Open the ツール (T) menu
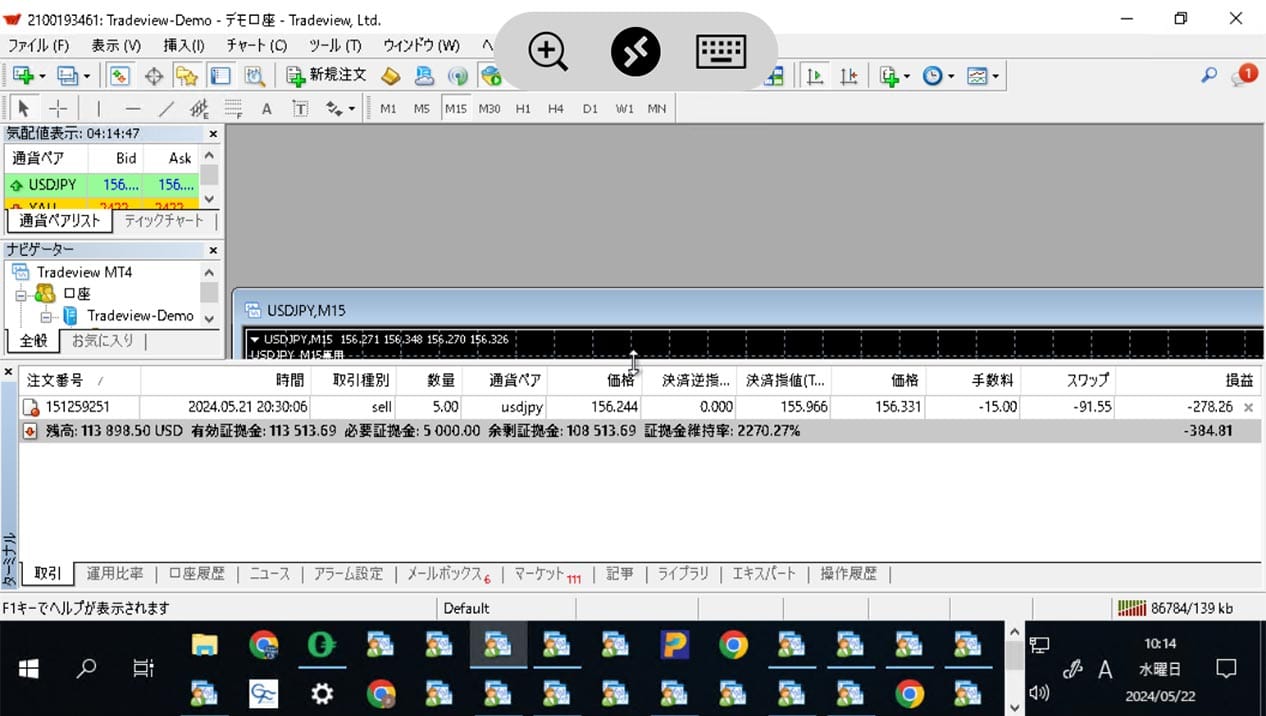 [x=335, y=45]
